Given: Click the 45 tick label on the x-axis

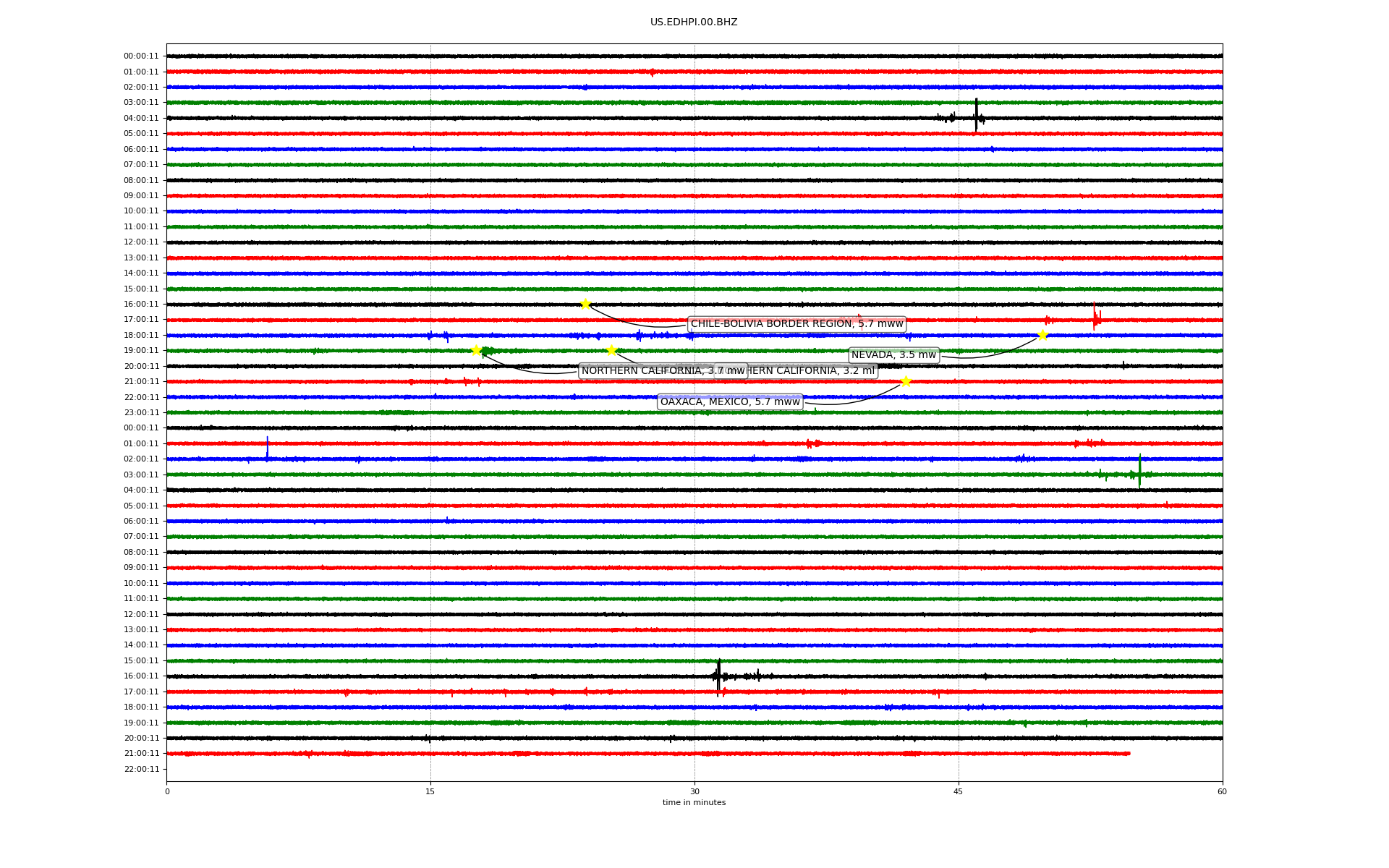Looking at the screenshot, I should click(959, 791).
